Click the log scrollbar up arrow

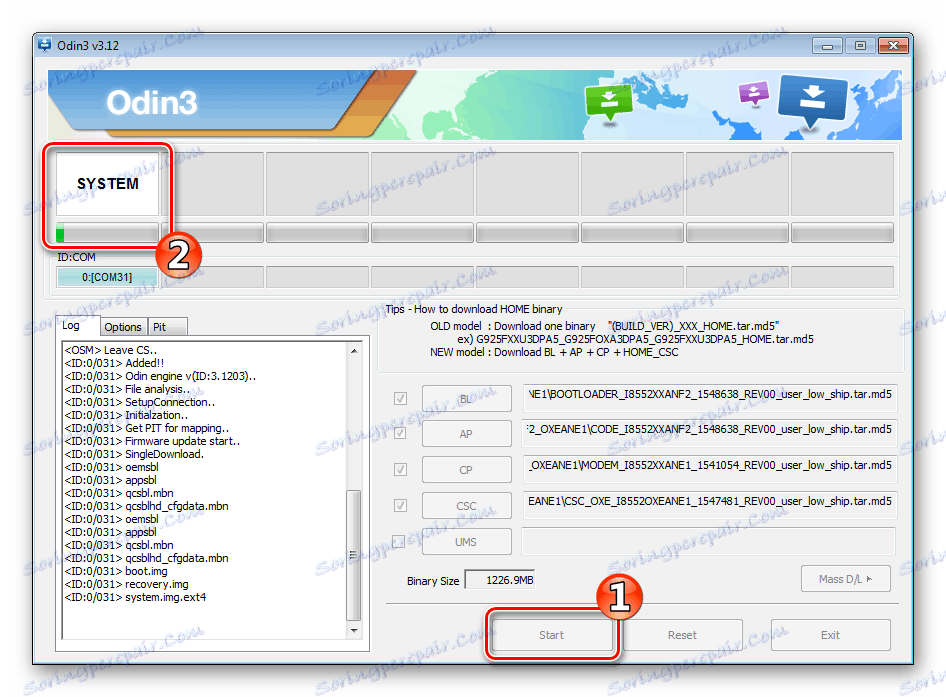coord(354,351)
